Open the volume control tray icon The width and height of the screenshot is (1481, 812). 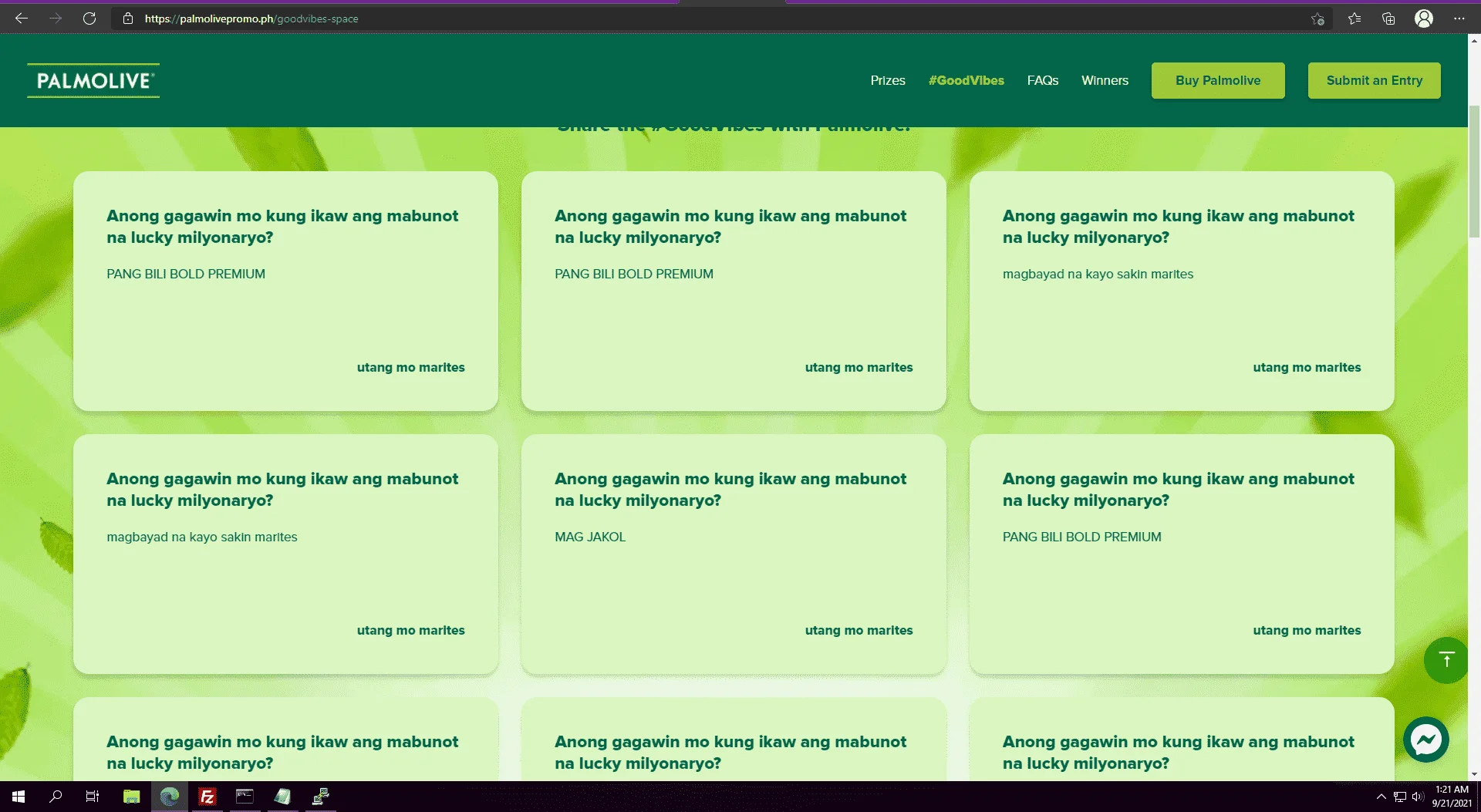point(1418,797)
